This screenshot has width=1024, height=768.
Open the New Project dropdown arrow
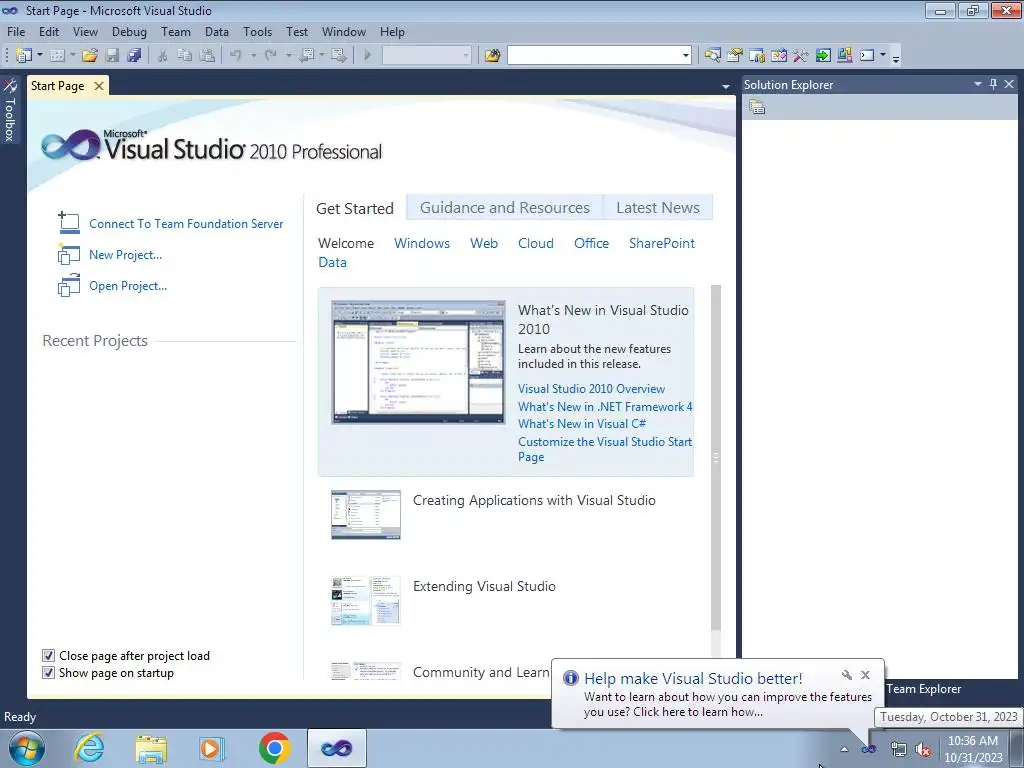click(x=39, y=56)
